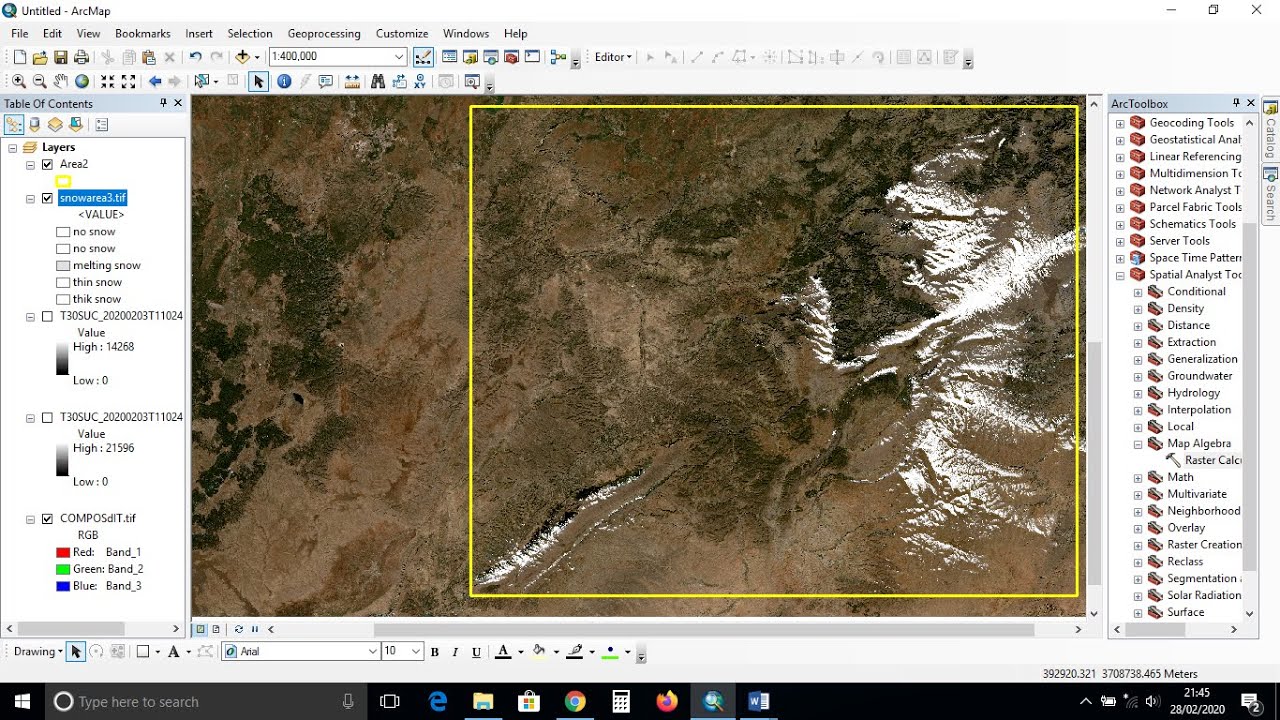Click the New Map Document icon
This screenshot has height=720, width=1280.
click(19, 58)
